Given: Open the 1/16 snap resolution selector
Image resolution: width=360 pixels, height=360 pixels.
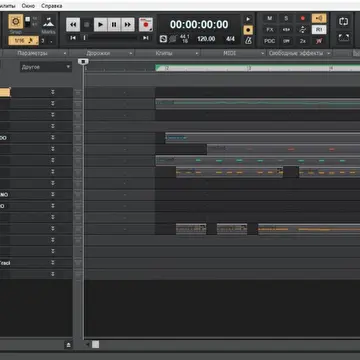Looking at the screenshot, I should [x=23, y=41].
